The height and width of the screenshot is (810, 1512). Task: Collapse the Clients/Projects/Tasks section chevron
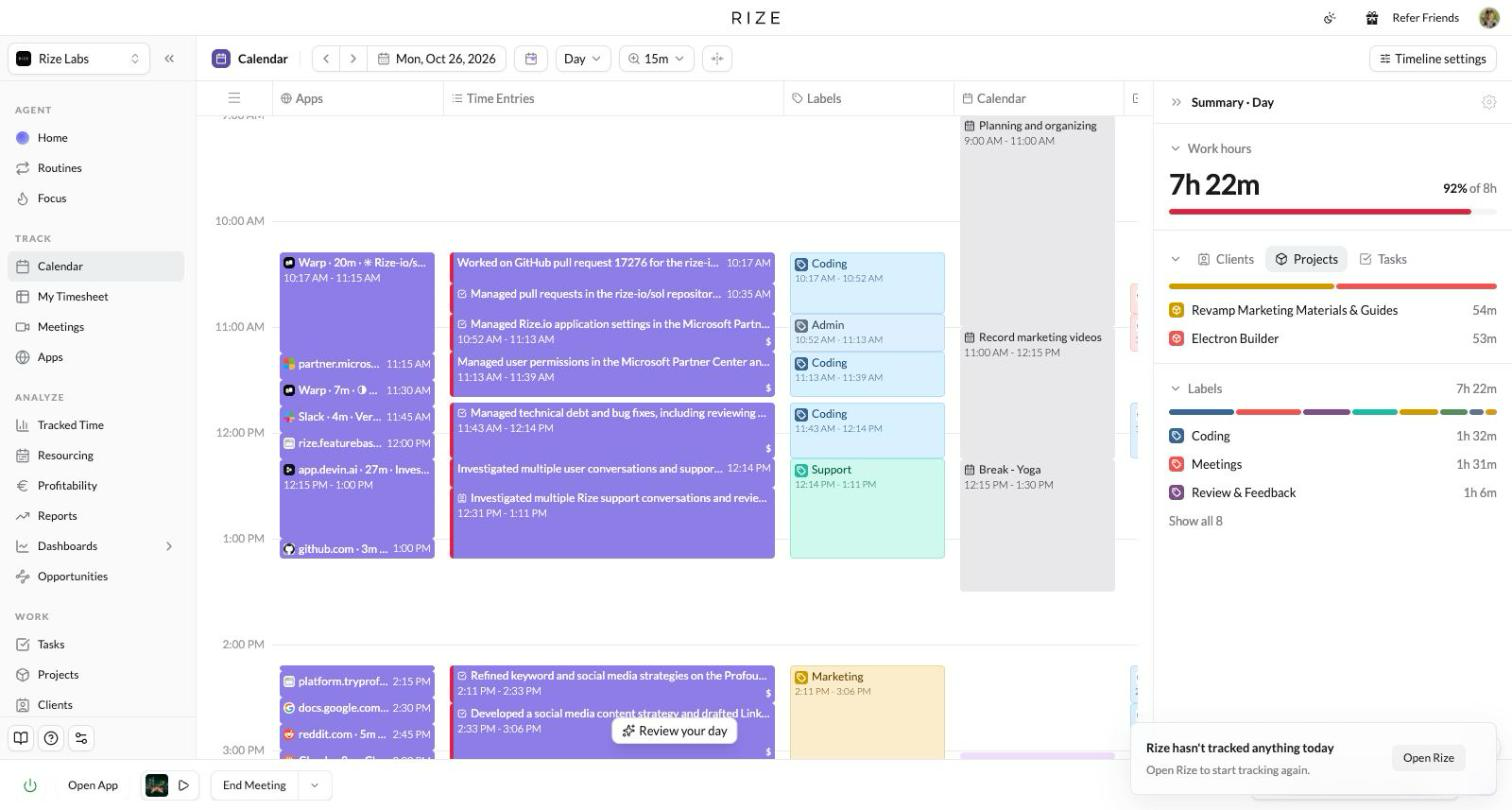1176,259
